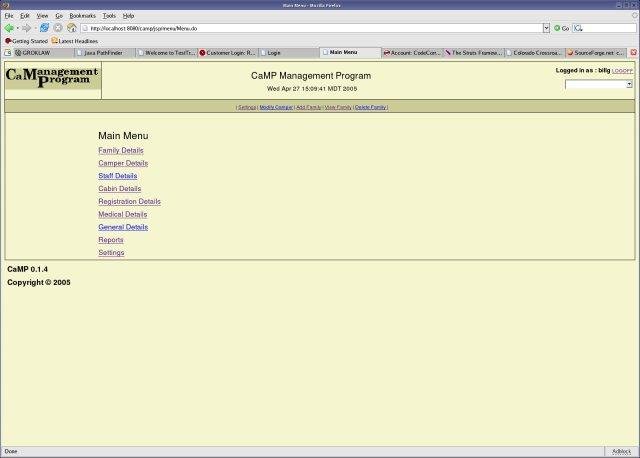
Task: Click the Stop loading icon
Action: (x=58, y=28)
